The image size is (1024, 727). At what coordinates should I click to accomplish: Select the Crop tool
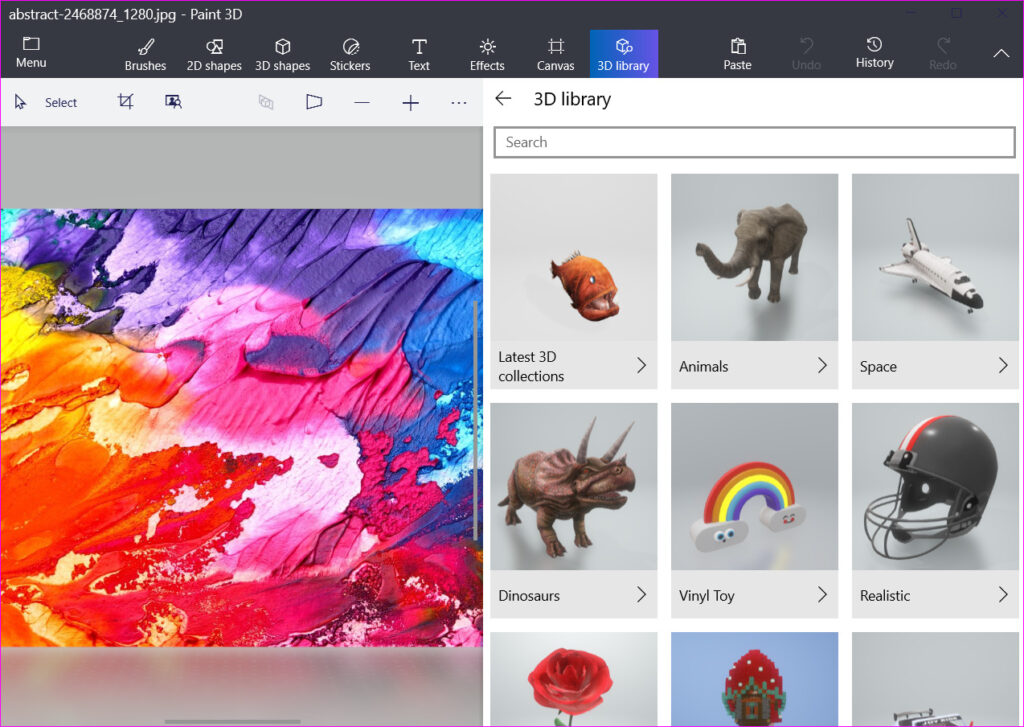click(x=124, y=101)
